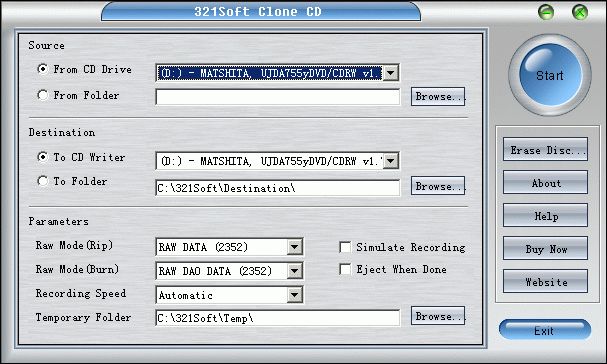The image size is (607, 364).
Task: Click the destination folder path field
Action: (278, 188)
